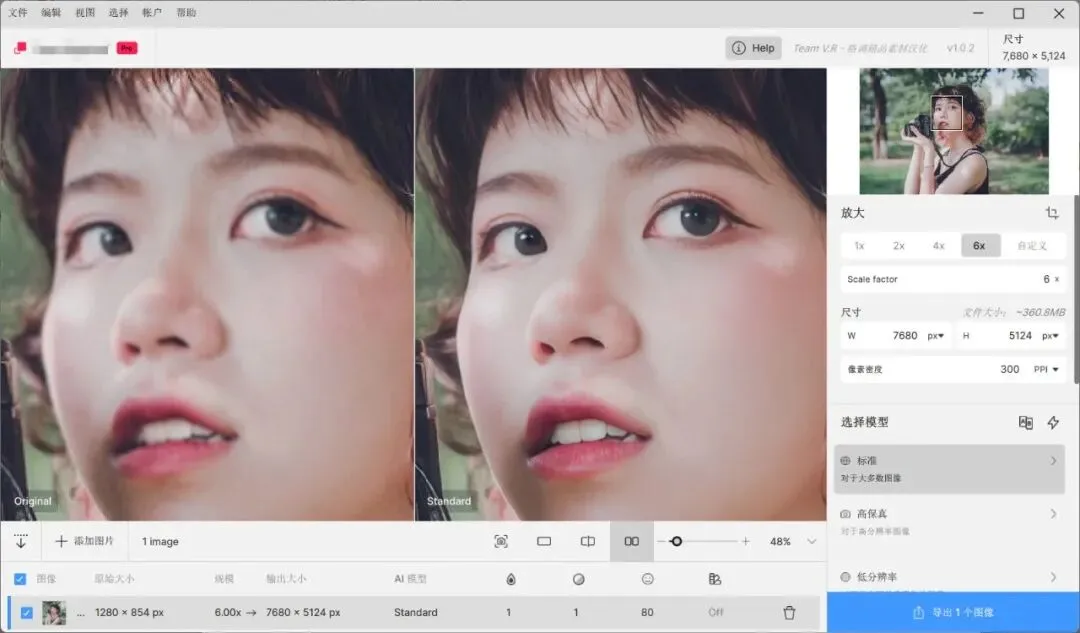Open the PPI unit dropdown
Screen dimensions: 1080x633
[1046, 369]
